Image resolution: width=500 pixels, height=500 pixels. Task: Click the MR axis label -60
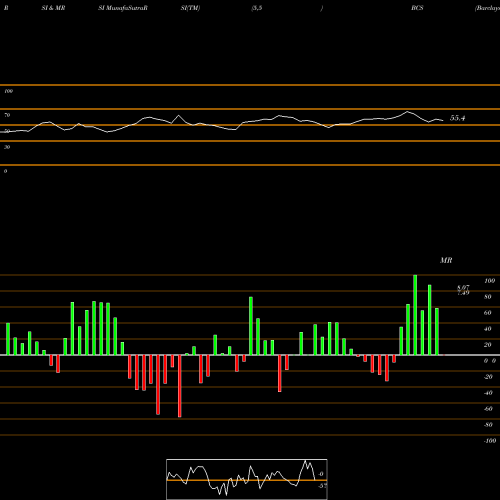tap(488, 409)
